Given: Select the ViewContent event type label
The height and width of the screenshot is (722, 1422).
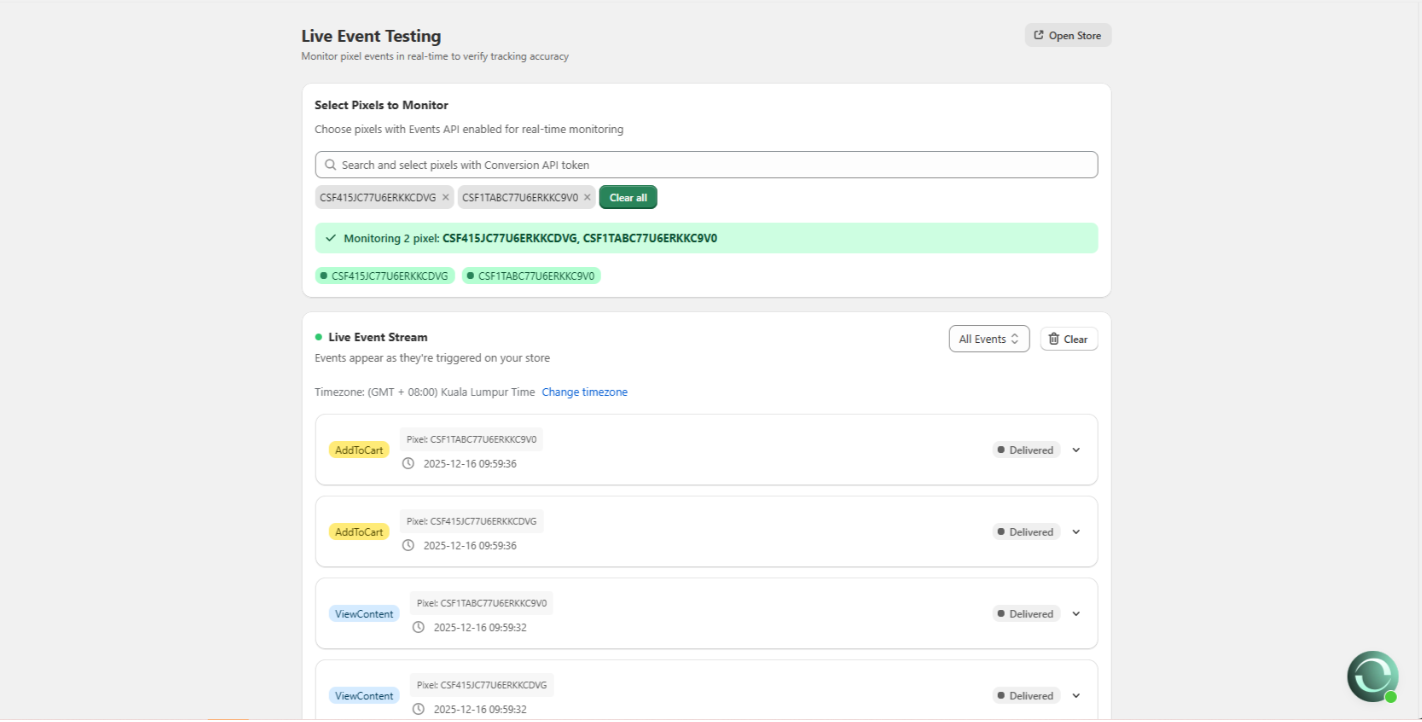Looking at the screenshot, I should pos(364,613).
